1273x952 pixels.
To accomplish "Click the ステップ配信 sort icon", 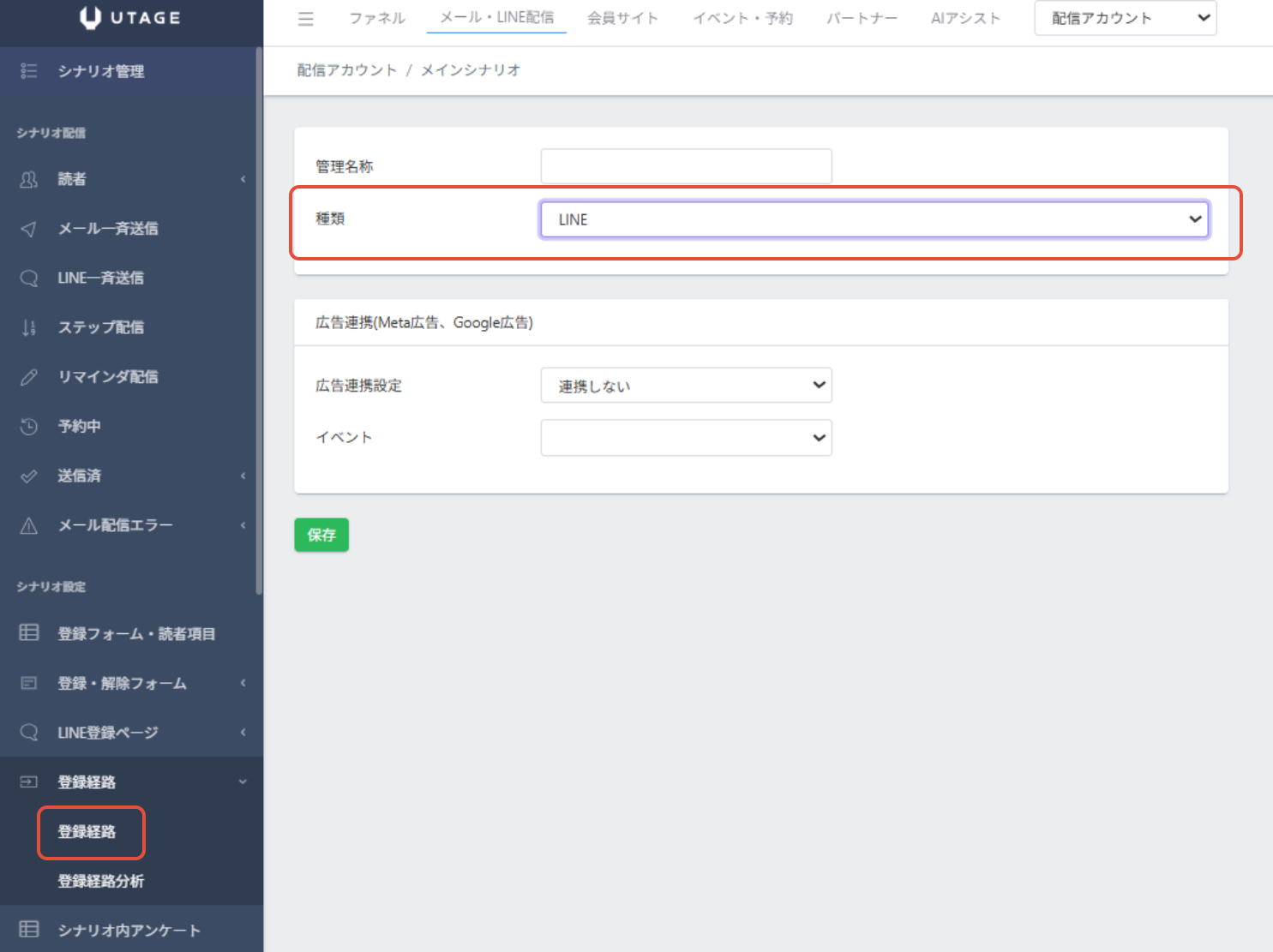I will click(x=29, y=327).
